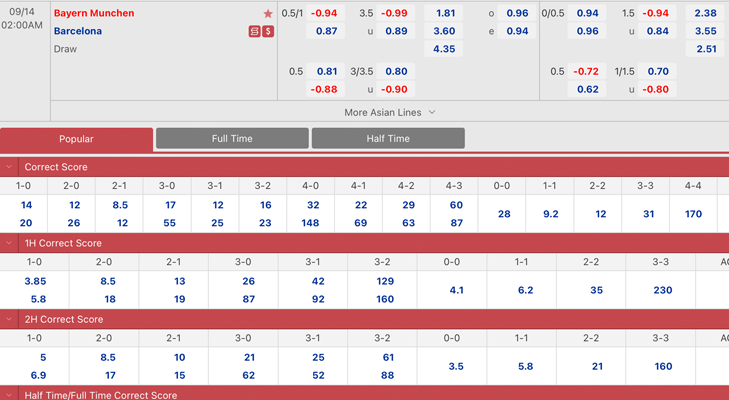Select first-half draw odds 2.51
Viewport: 729px width, 400px height.
point(705,48)
